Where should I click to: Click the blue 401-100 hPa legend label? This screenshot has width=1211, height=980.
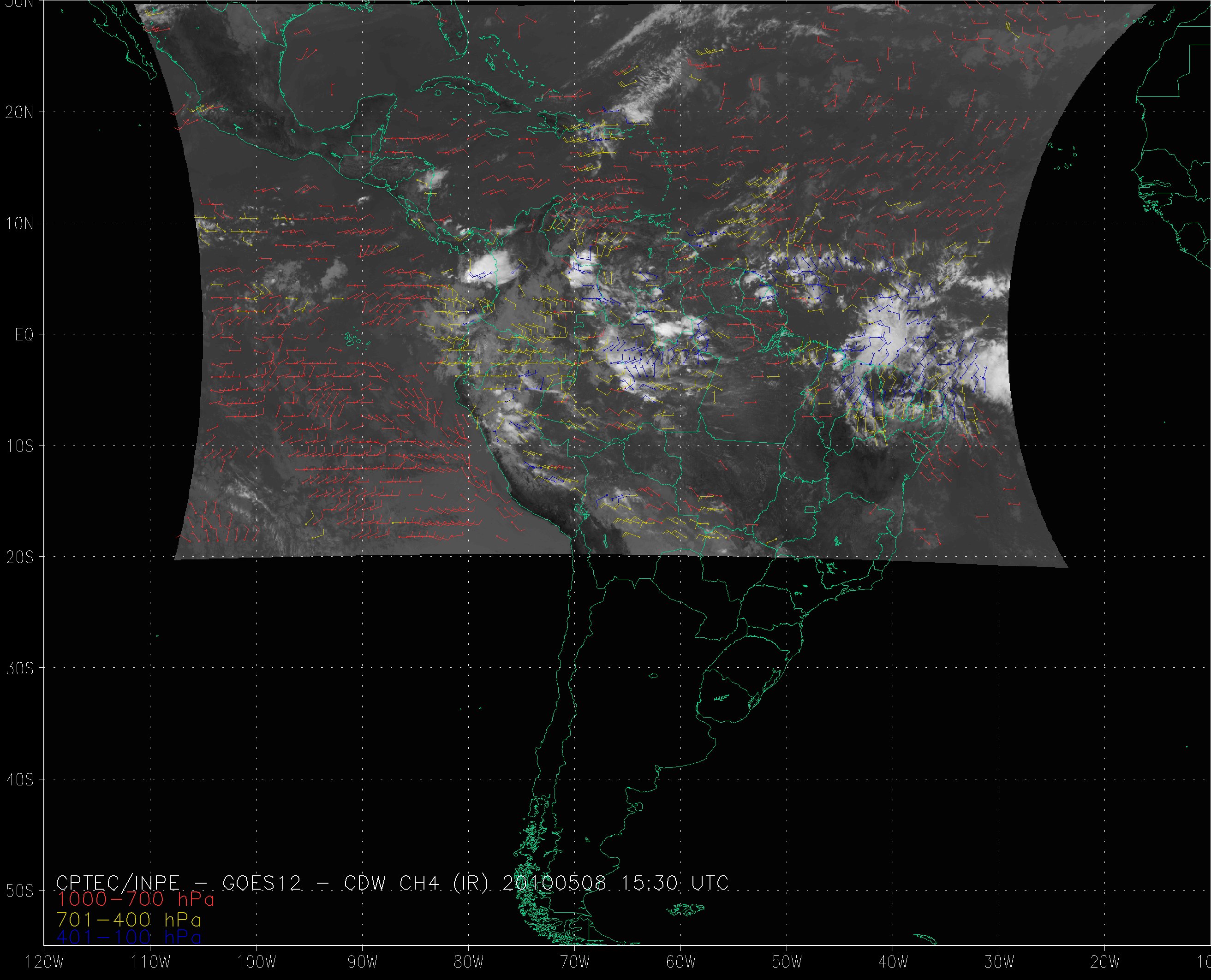click(x=129, y=937)
